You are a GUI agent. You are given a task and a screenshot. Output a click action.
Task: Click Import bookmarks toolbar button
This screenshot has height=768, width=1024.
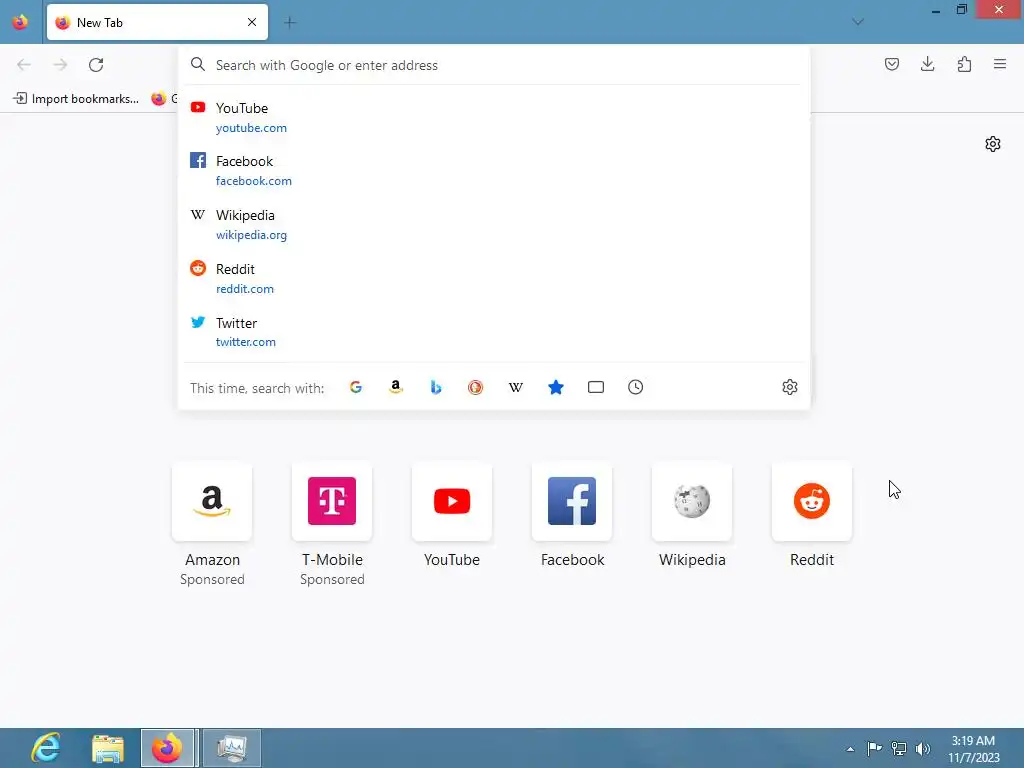(76, 99)
